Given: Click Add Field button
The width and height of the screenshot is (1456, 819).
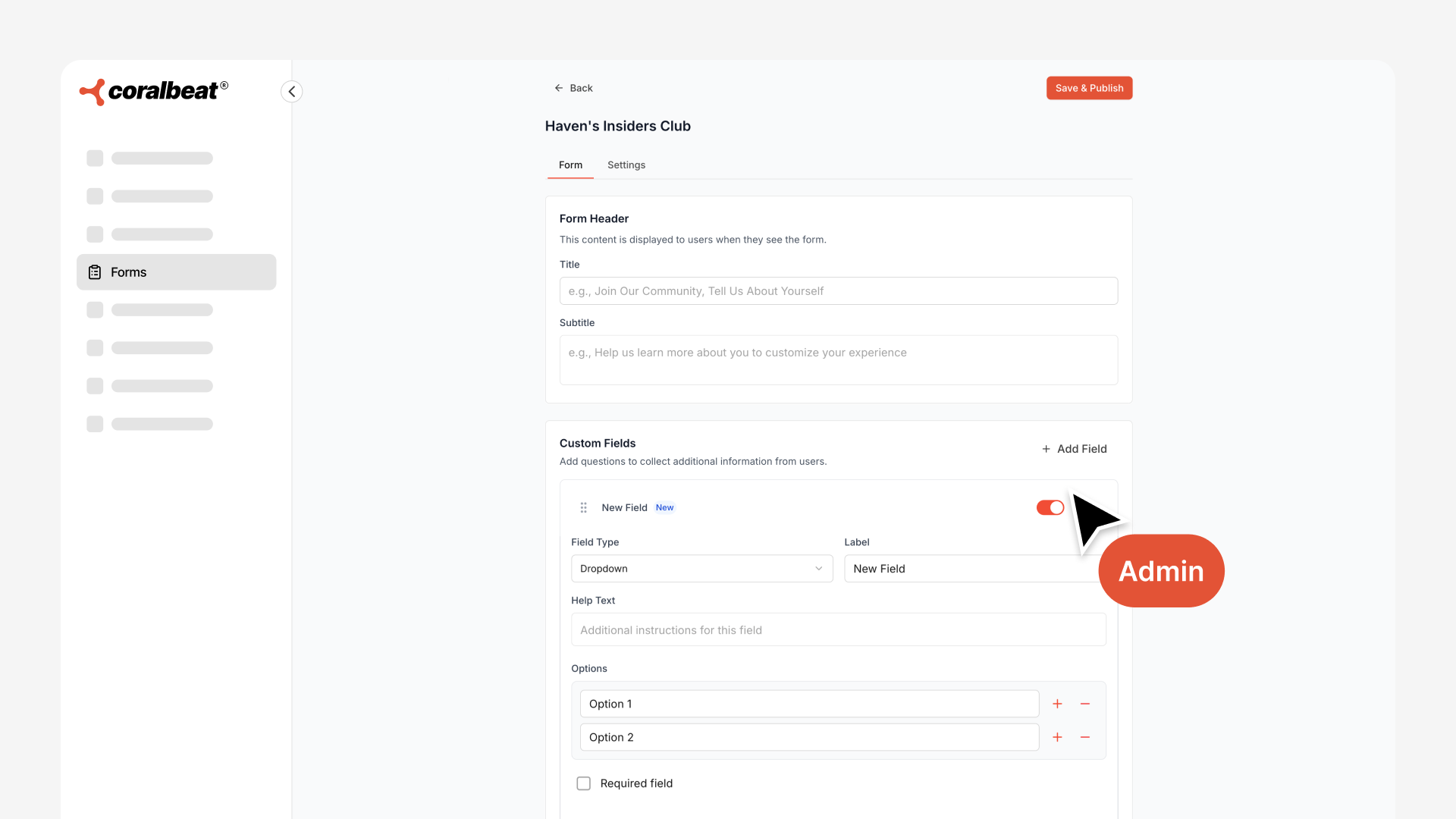Looking at the screenshot, I should point(1074,449).
